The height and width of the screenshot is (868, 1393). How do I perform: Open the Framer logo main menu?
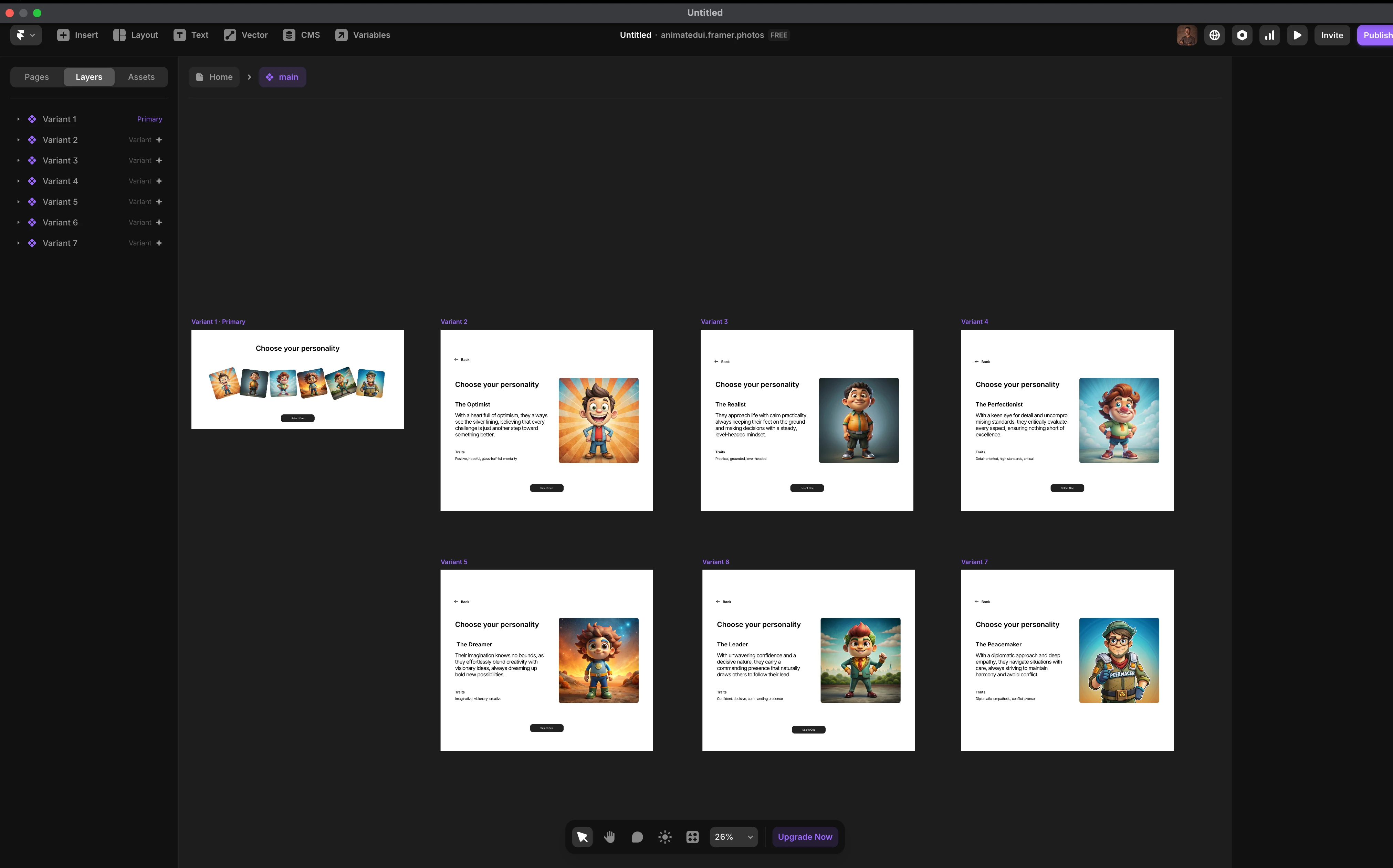[x=26, y=35]
